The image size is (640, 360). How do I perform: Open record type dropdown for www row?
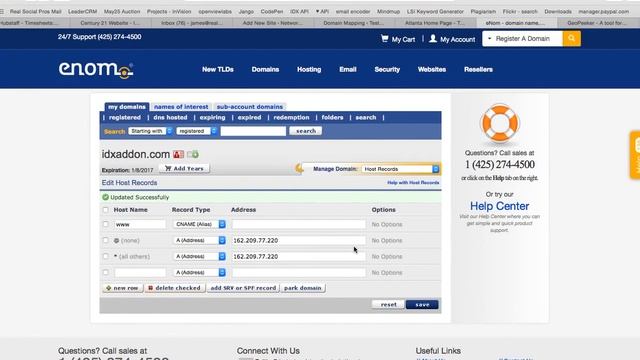tap(200, 224)
